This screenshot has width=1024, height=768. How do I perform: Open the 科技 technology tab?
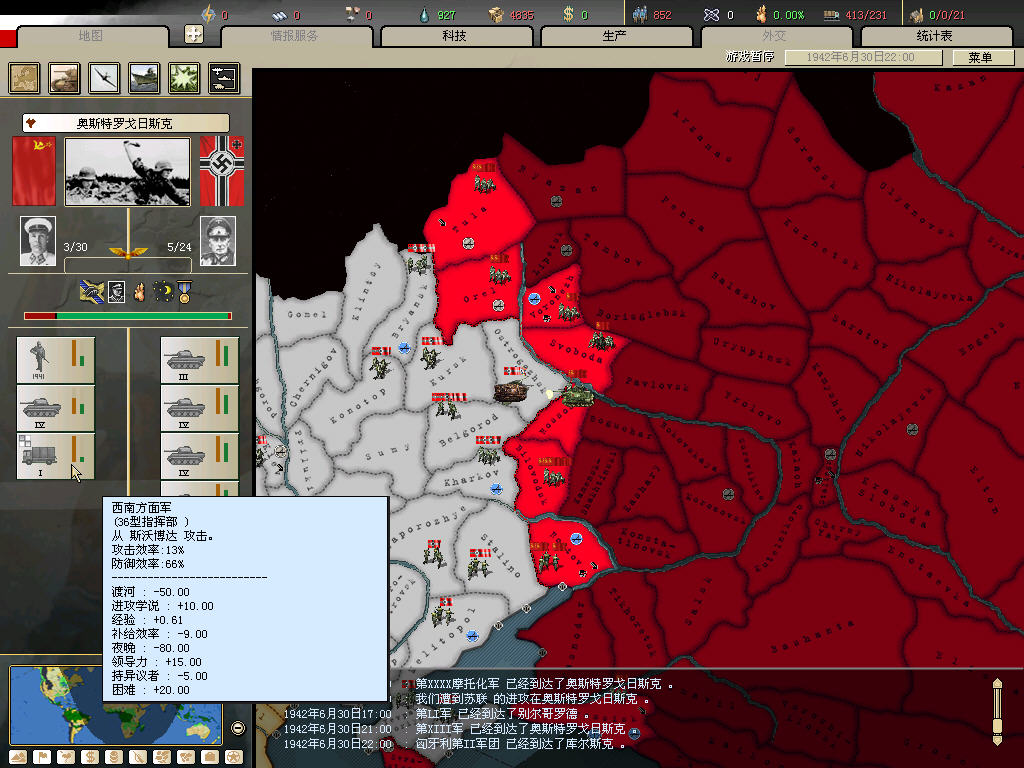pos(455,36)
